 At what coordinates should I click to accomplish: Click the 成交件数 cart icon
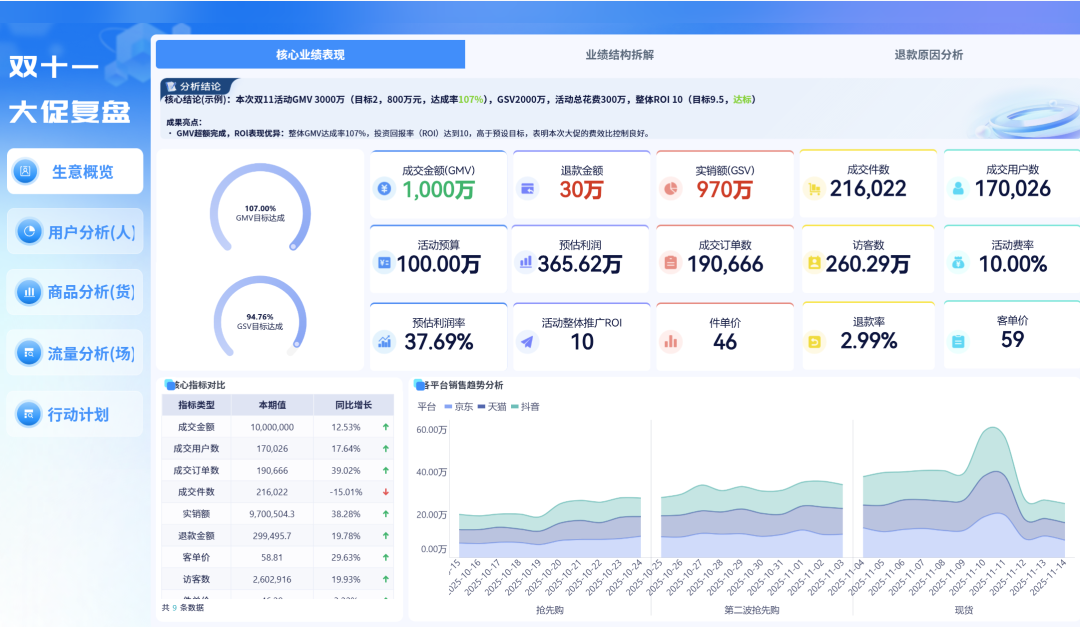point(814,188)
